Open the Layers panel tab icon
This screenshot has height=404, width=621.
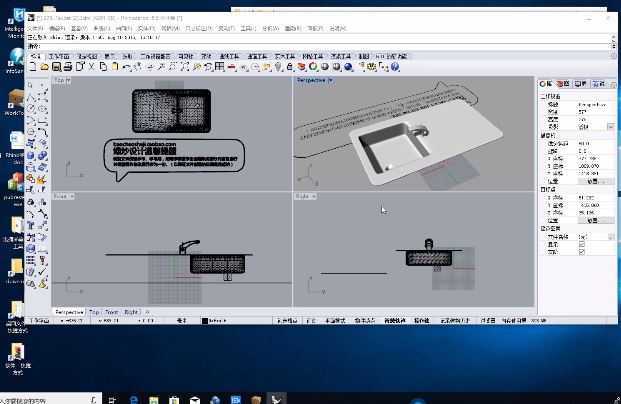pos(562,84)
